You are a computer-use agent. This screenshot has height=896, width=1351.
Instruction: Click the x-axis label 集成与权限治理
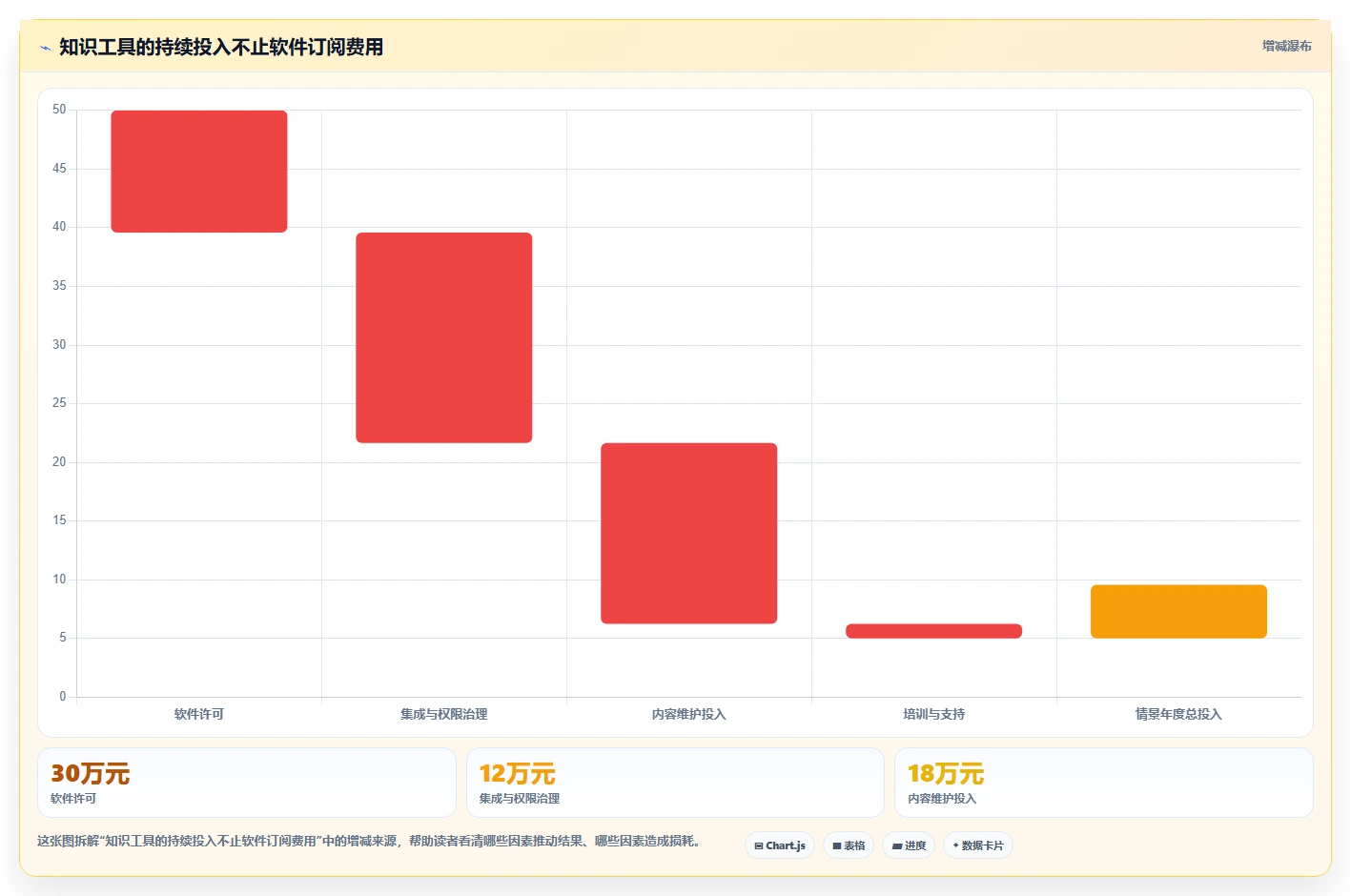(444, 714)
